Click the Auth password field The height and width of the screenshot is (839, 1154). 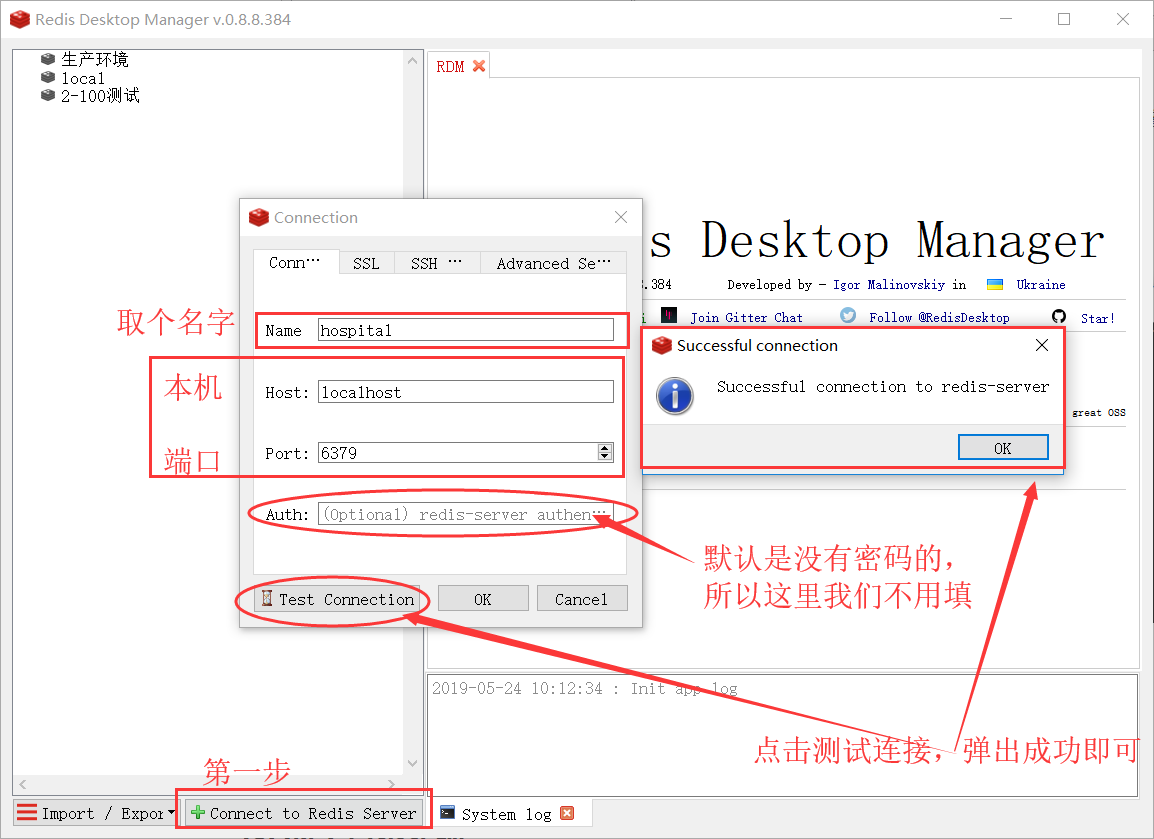[466, 514]
